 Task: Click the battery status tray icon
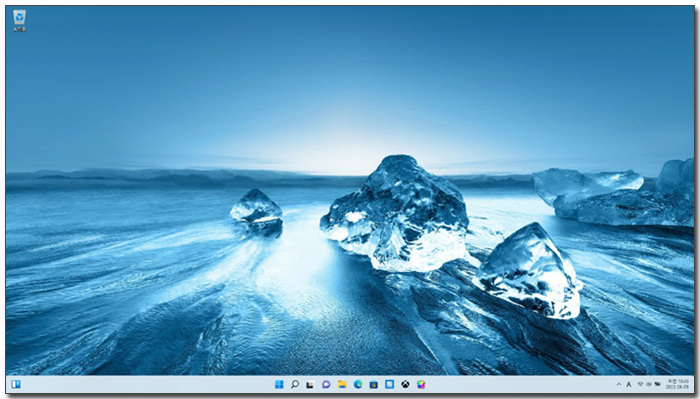(658, 384)
